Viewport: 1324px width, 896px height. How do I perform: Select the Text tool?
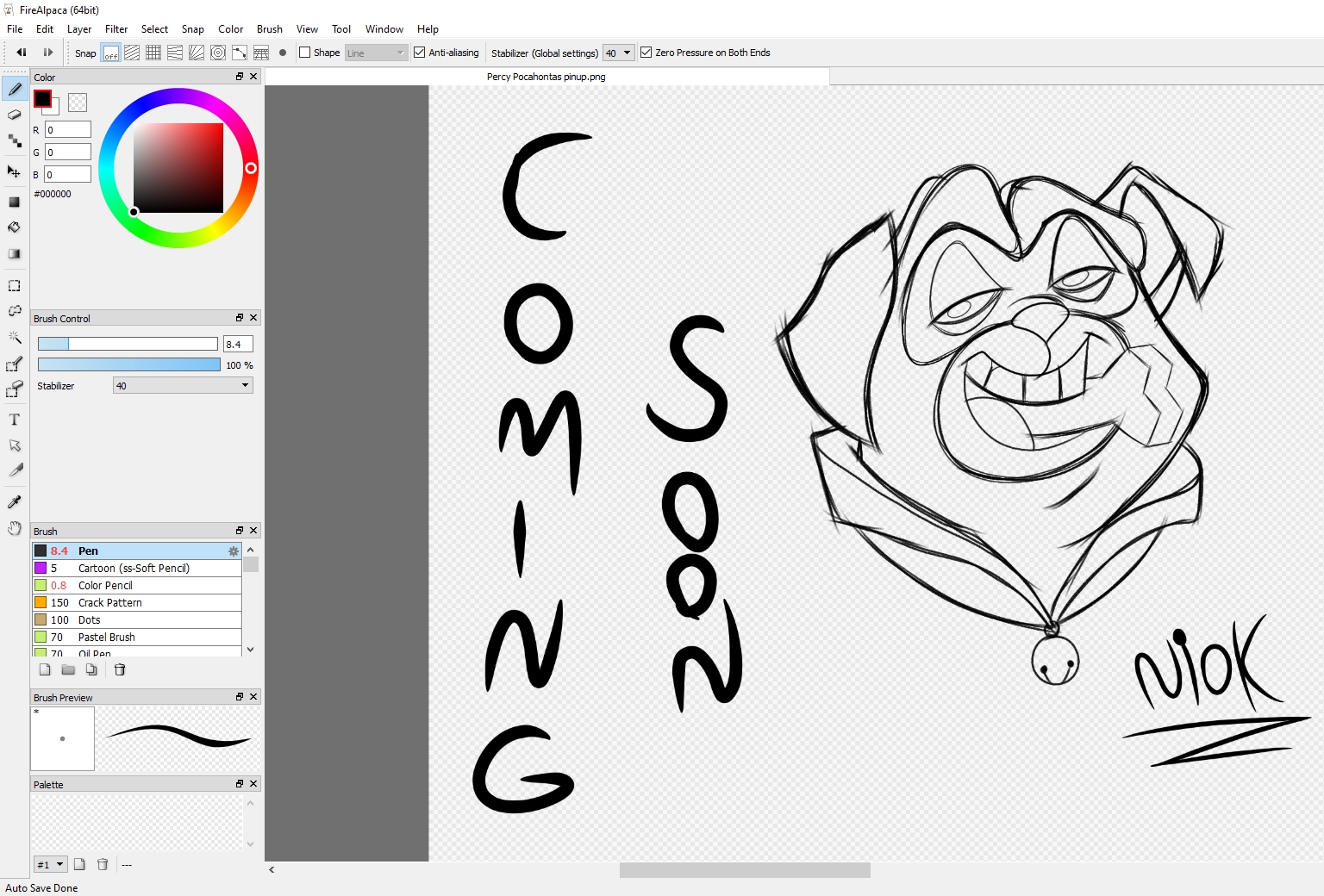pos(15,420)
